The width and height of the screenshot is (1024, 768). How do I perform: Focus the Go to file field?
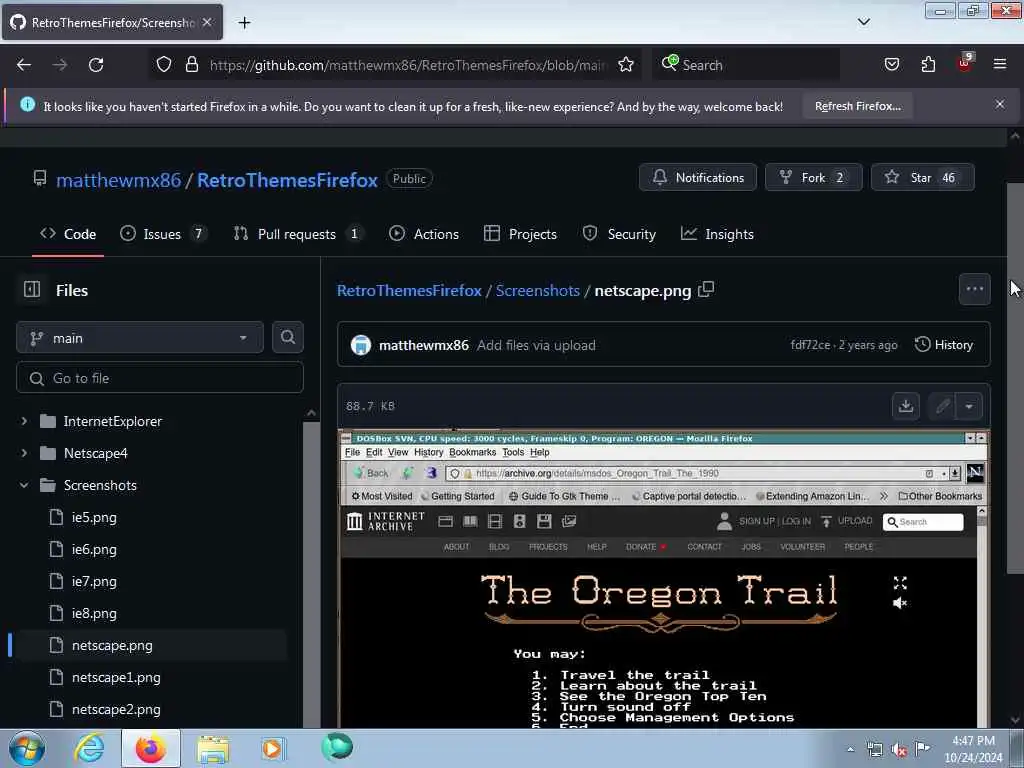[x=160, y=378]
